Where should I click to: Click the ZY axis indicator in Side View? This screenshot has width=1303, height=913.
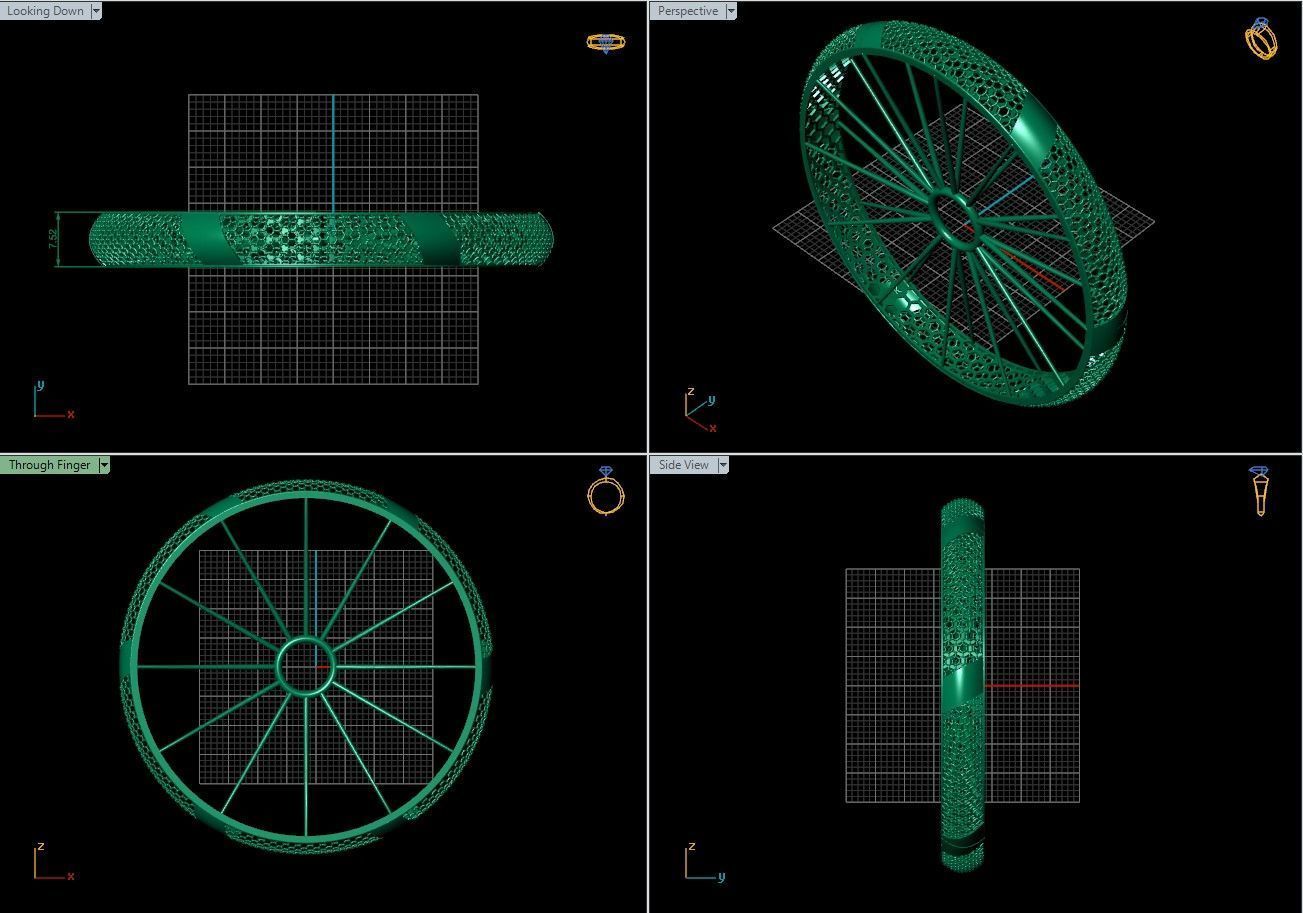pyautogui.click(x=705, y=863)
